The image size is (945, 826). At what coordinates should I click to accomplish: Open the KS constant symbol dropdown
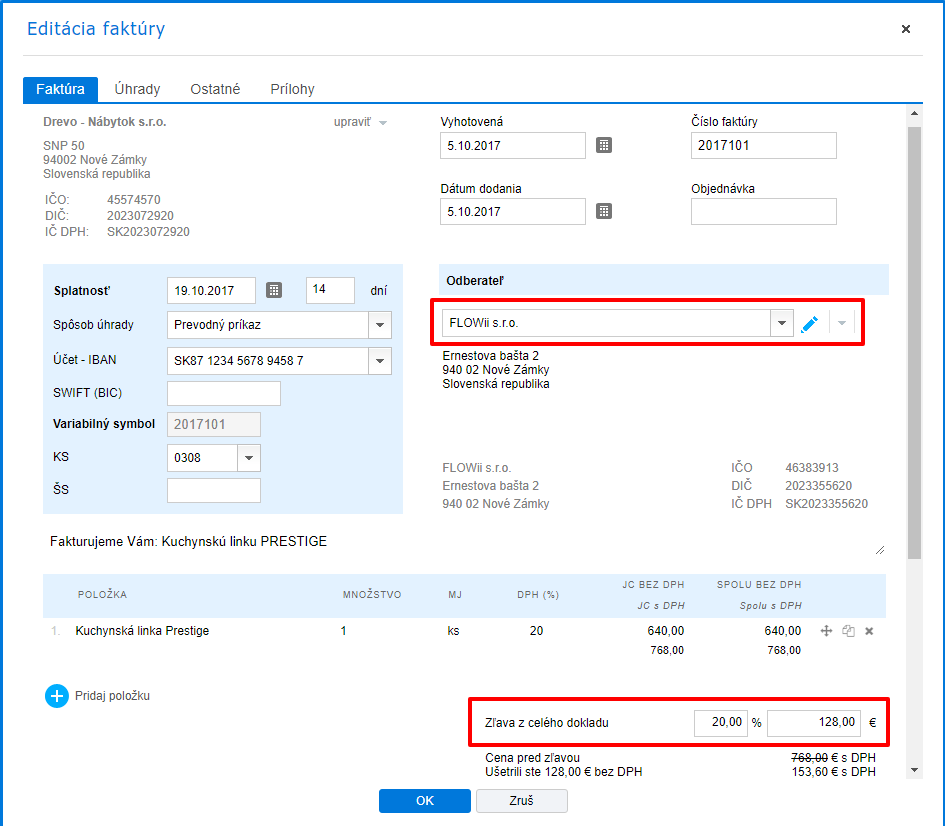point(249,458)
